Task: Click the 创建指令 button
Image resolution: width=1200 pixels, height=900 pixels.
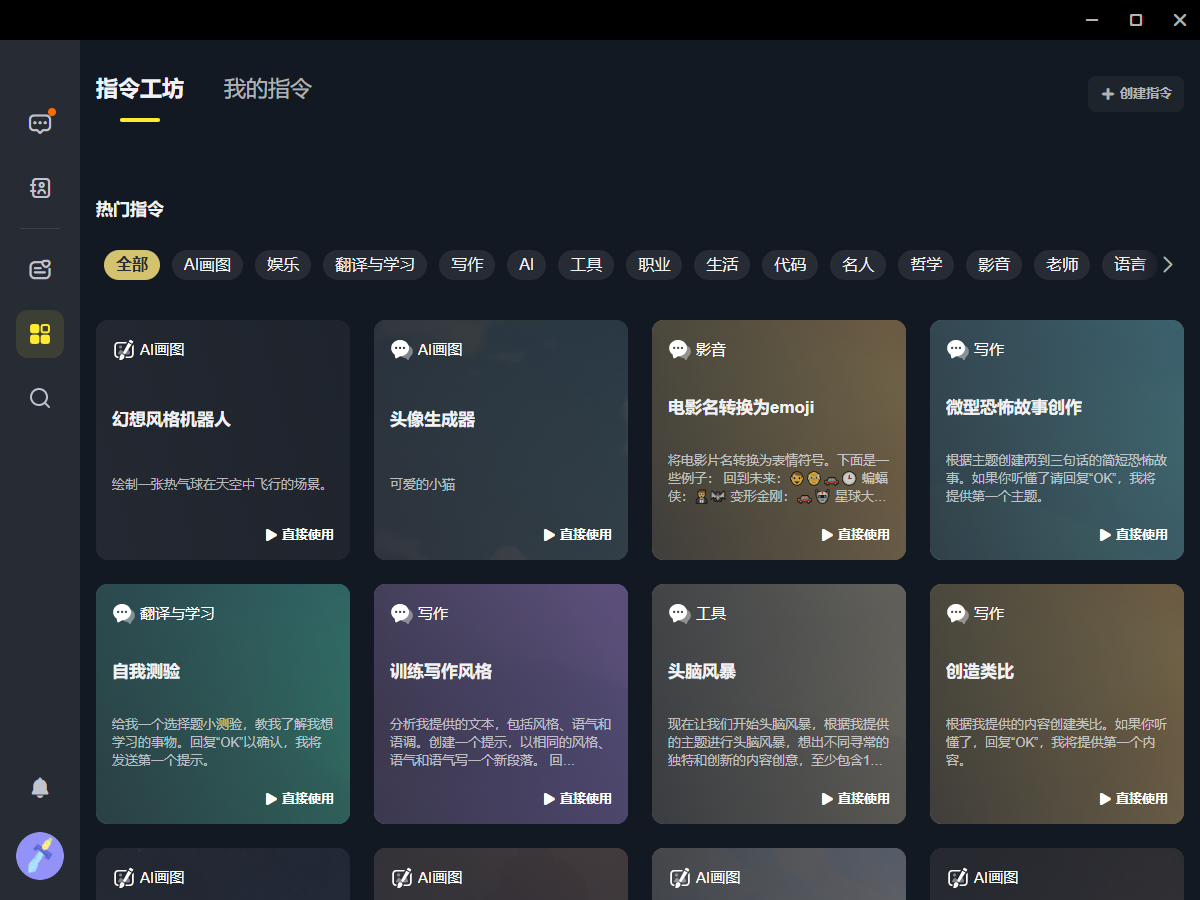Action: tap(1136, 94)
